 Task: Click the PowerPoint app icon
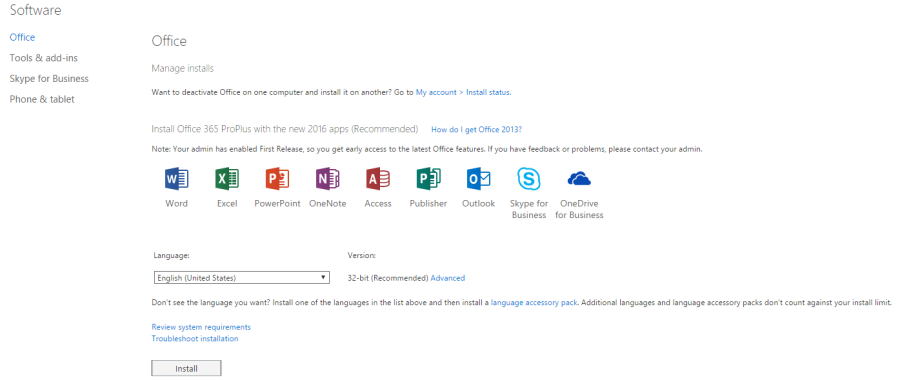277,179
